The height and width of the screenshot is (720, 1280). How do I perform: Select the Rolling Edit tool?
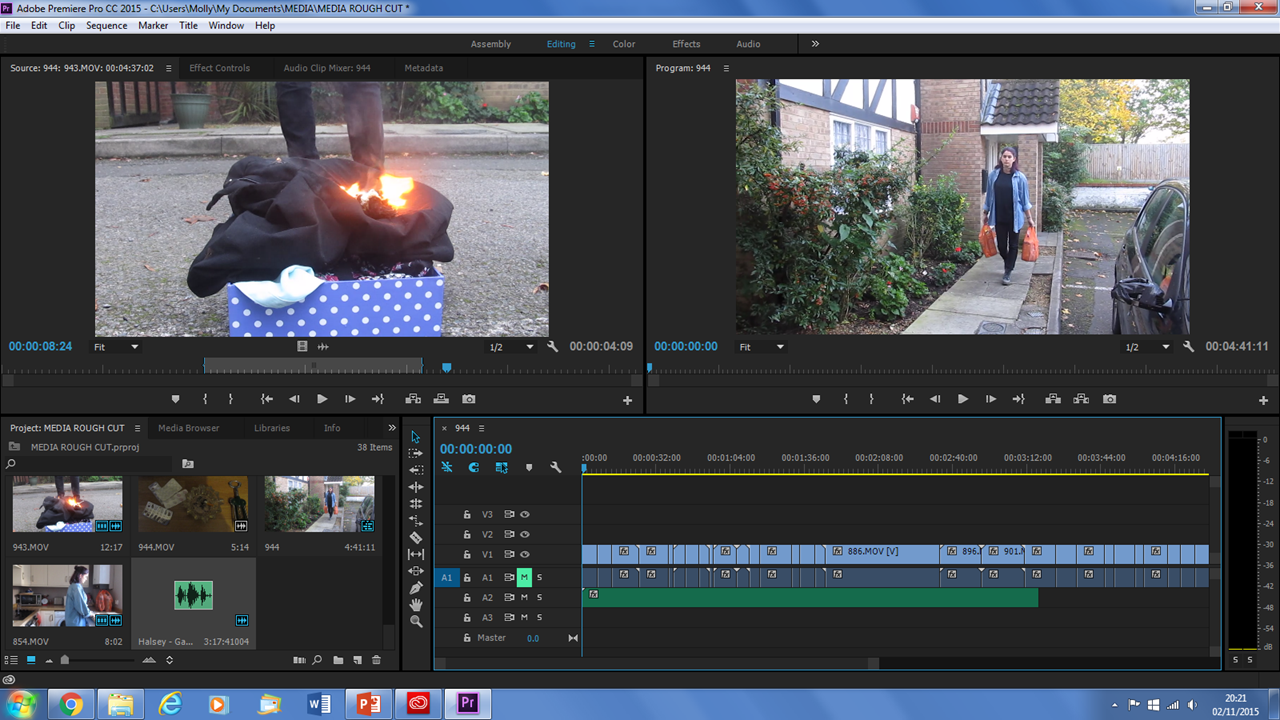416,504
